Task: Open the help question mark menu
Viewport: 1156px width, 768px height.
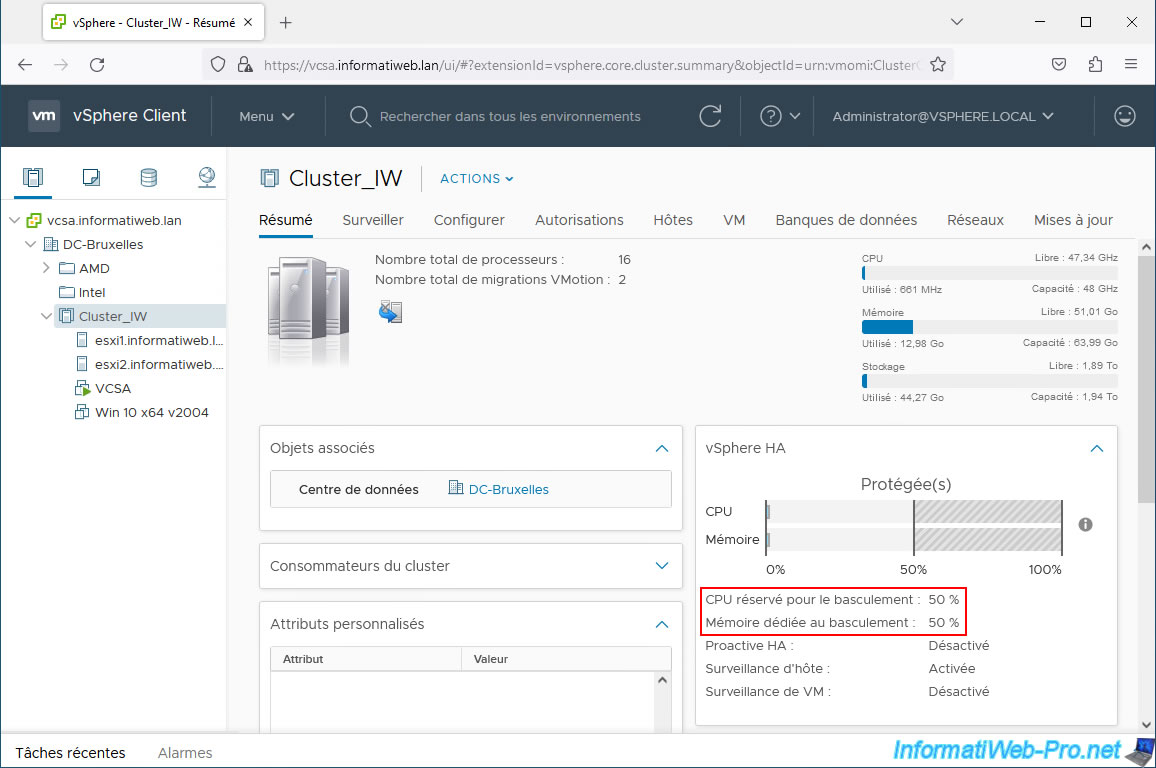Action: (x=780, y=116)
